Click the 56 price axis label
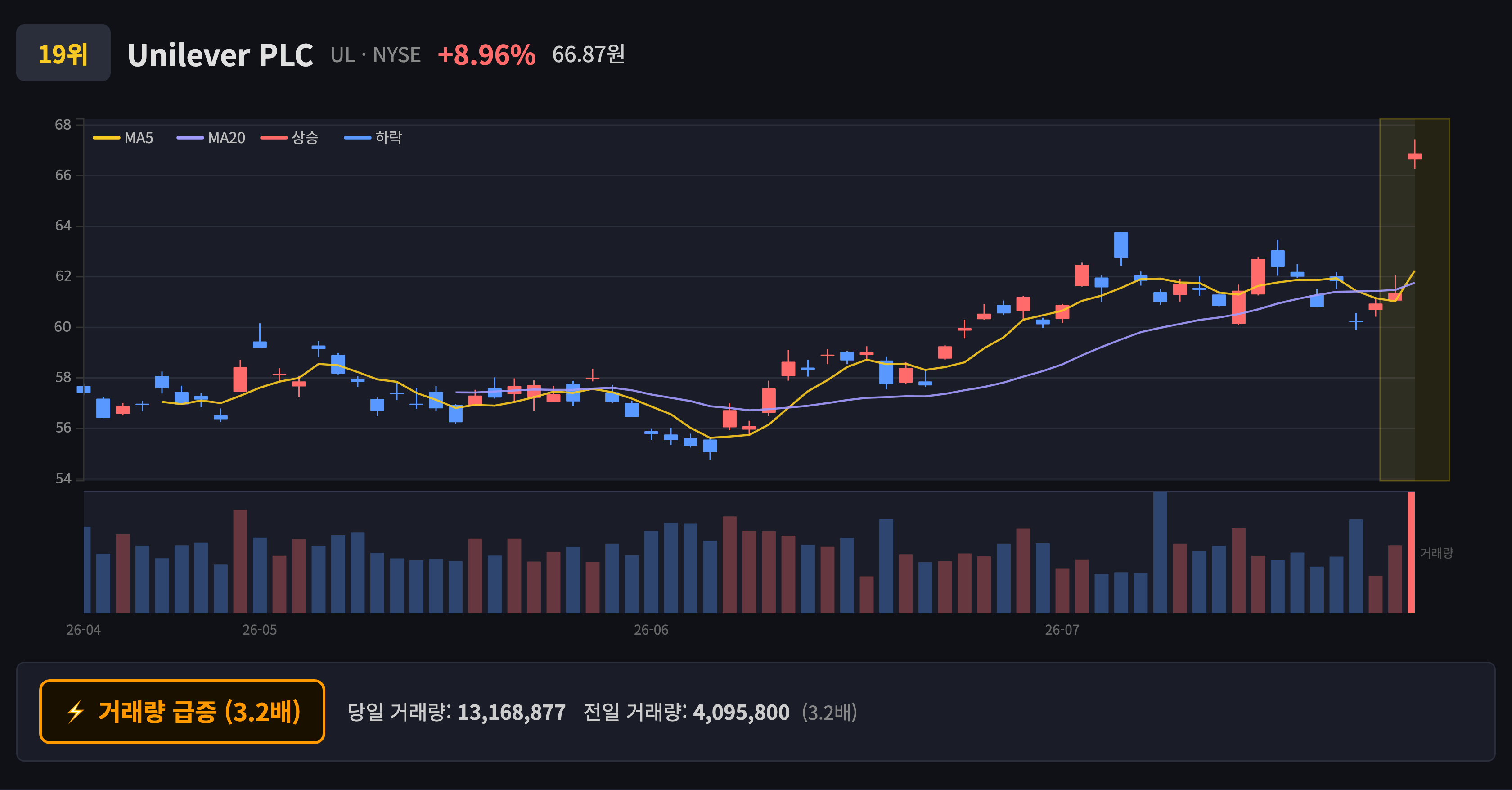Screen dimensions: 1512x790 (x=63, y=428)
